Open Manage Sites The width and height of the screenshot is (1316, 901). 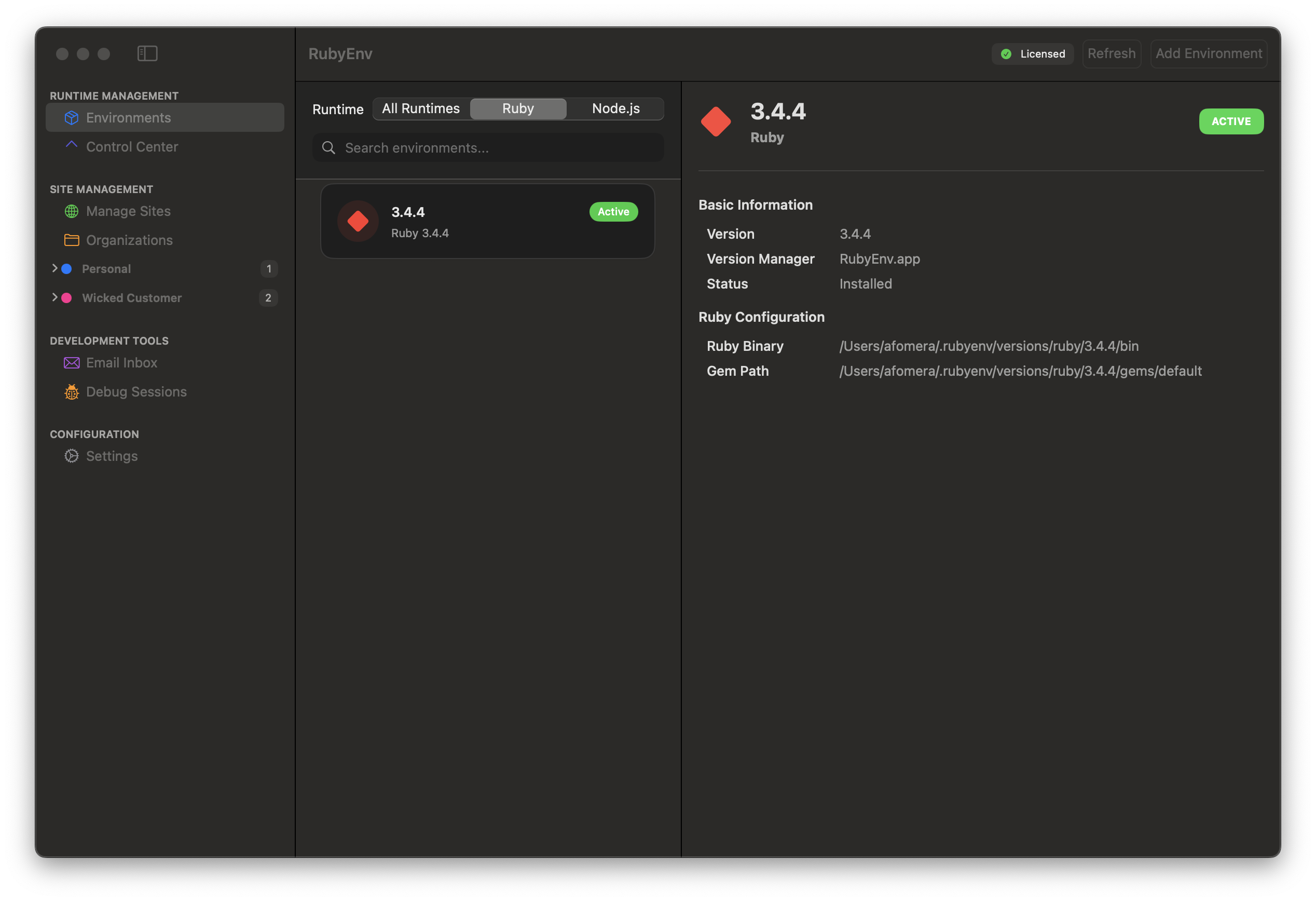point(165,211)
